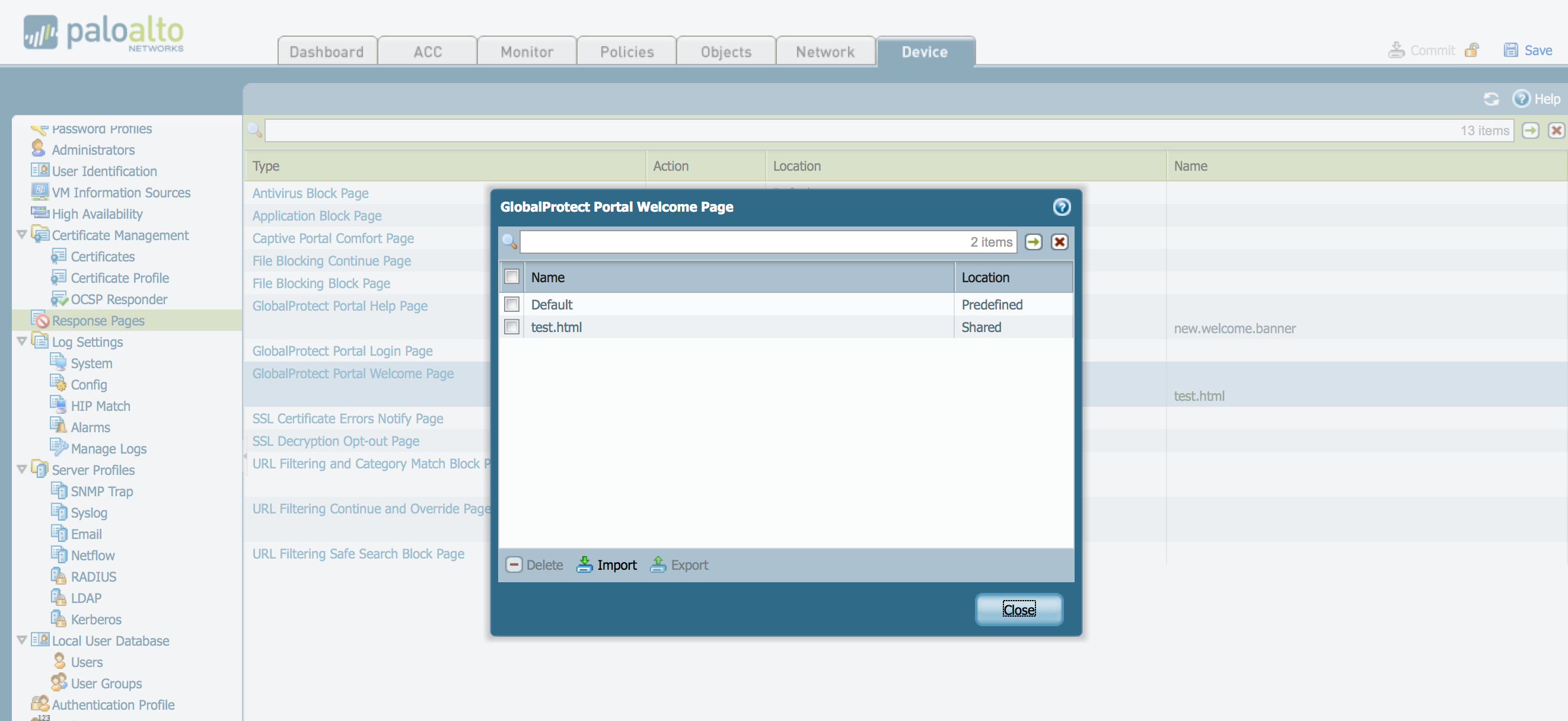
Task: Click the Save disk icon top right
Action: [1510, 50]
